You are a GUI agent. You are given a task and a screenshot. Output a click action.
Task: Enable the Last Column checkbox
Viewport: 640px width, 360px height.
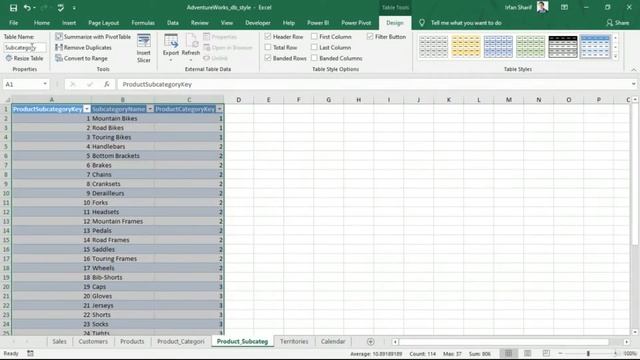tap(314, 47)
